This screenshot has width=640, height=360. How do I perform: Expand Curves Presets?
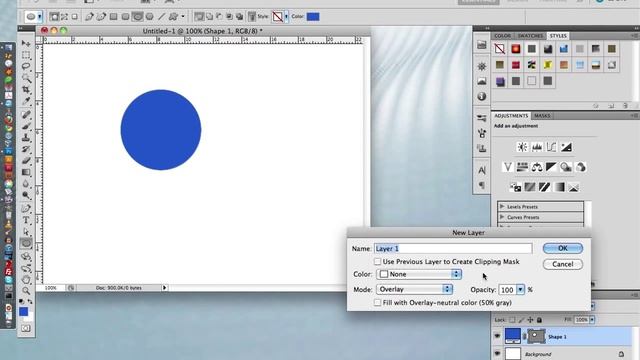[502, 217]
